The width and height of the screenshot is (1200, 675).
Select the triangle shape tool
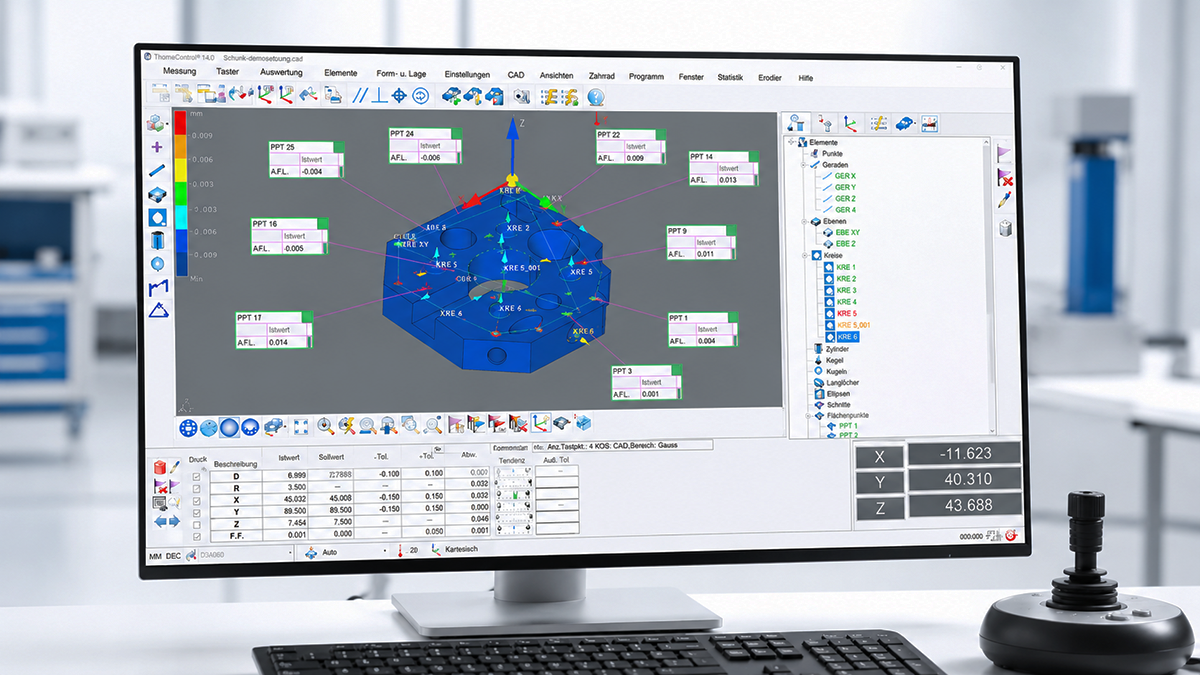click(158, 311)
